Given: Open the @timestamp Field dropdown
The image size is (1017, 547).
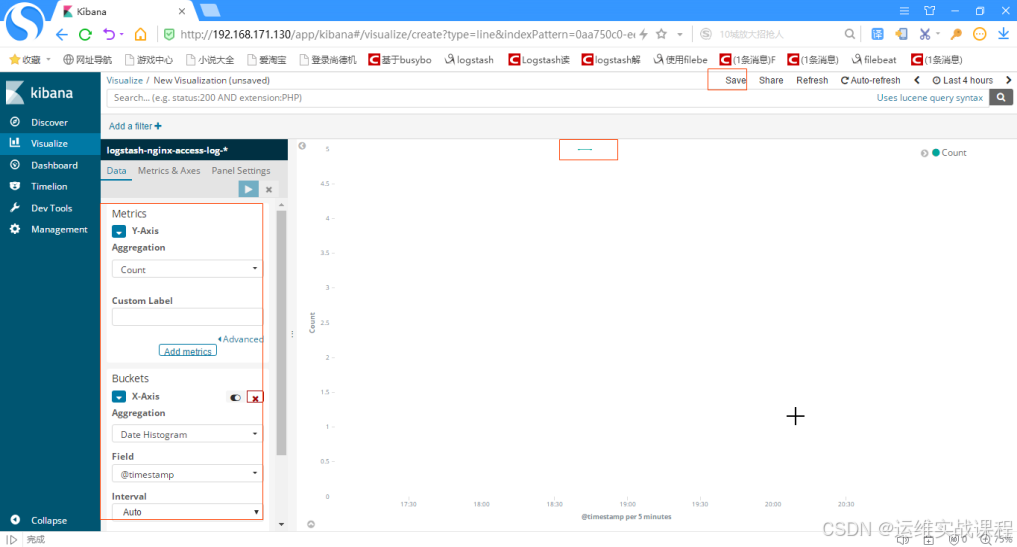Looking at the screenshot, I should coord(187,474).
